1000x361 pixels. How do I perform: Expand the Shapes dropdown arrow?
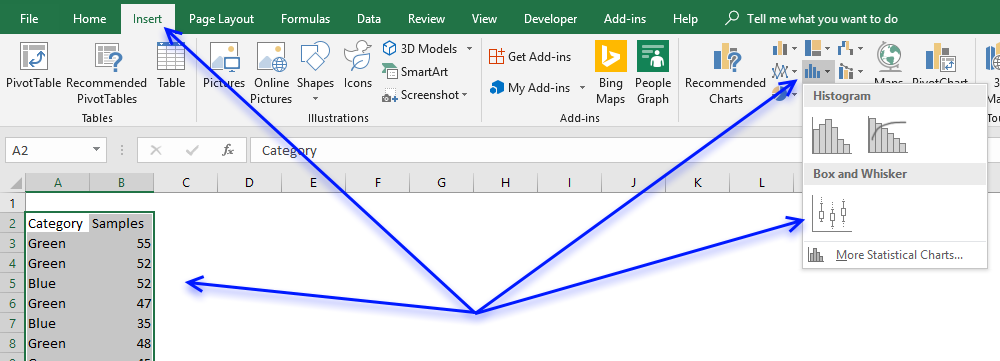point(315,99)
